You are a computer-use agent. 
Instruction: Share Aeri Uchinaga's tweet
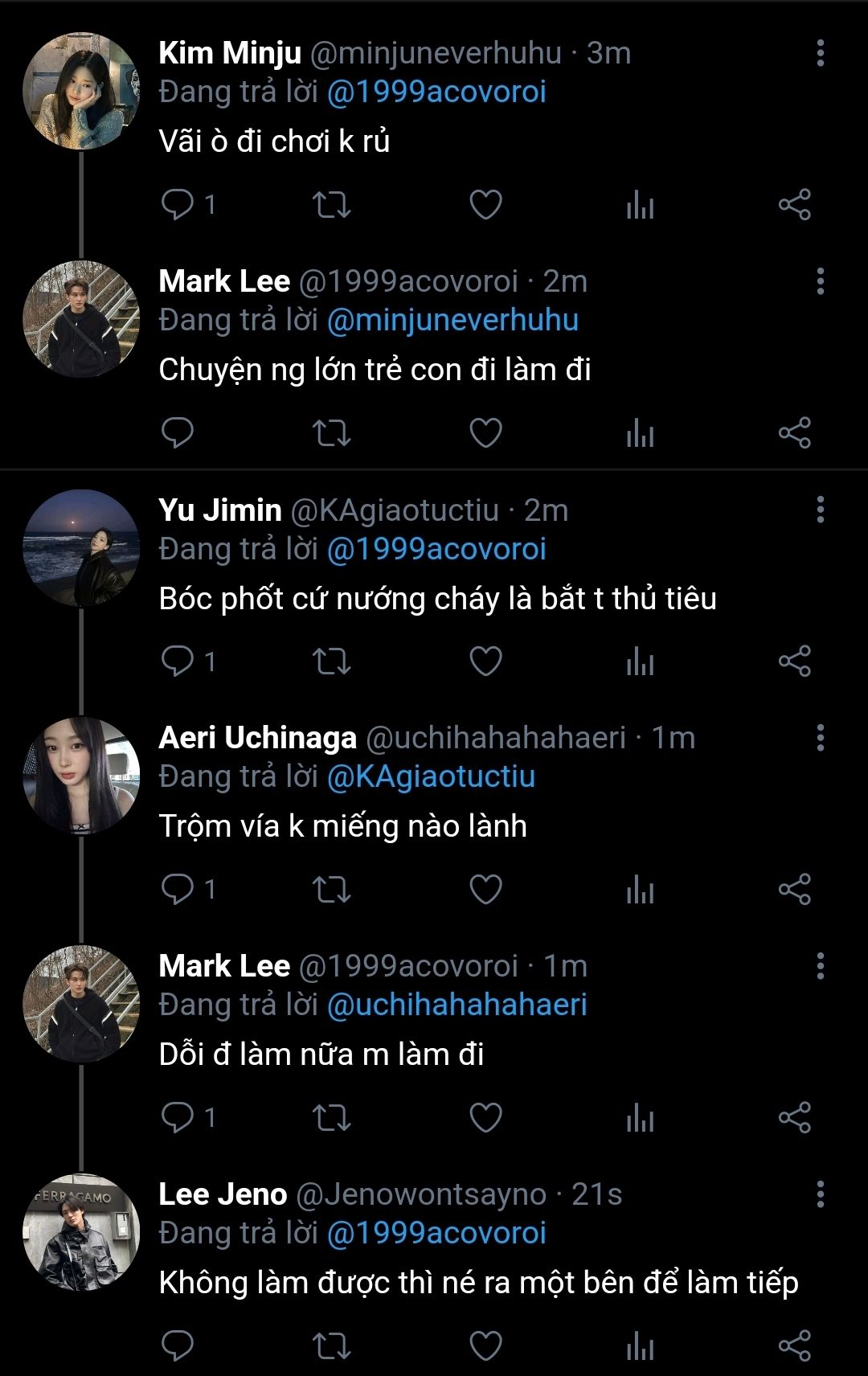(794, 890)
